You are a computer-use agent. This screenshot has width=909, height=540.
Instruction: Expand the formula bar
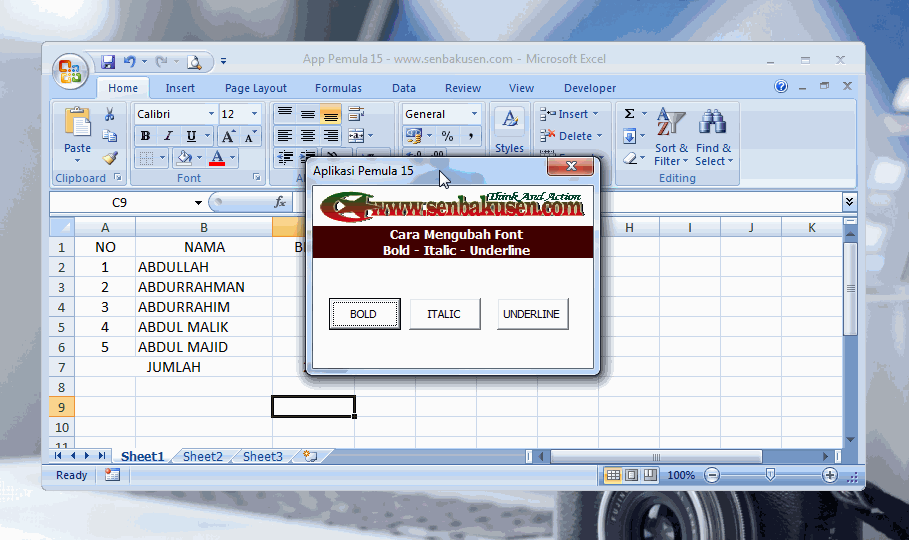click(849, 202)
